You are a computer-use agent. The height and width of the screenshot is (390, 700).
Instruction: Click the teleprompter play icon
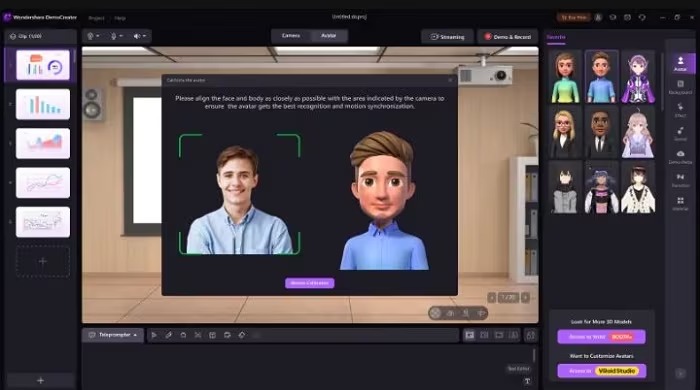coord(154,335)
